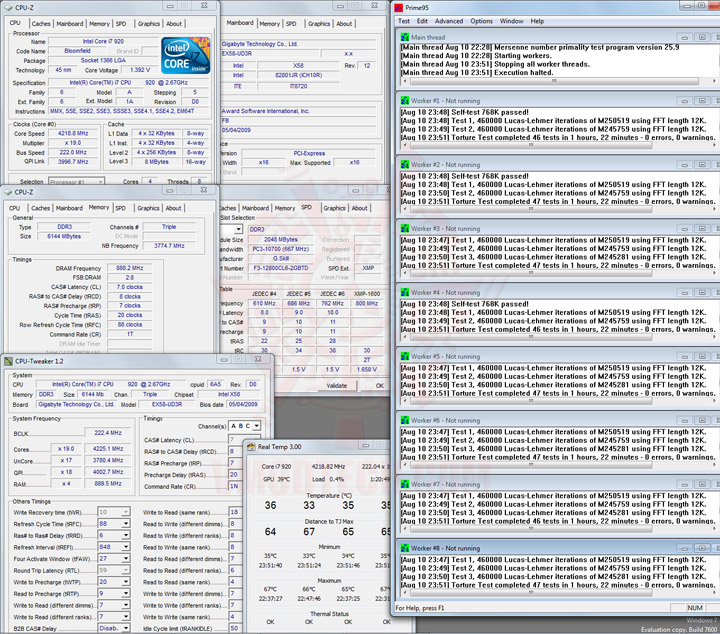The height and width of the screenshot is (634, 720).
Task: Open the Options menu in Prime95
Action: pos(481,21)
